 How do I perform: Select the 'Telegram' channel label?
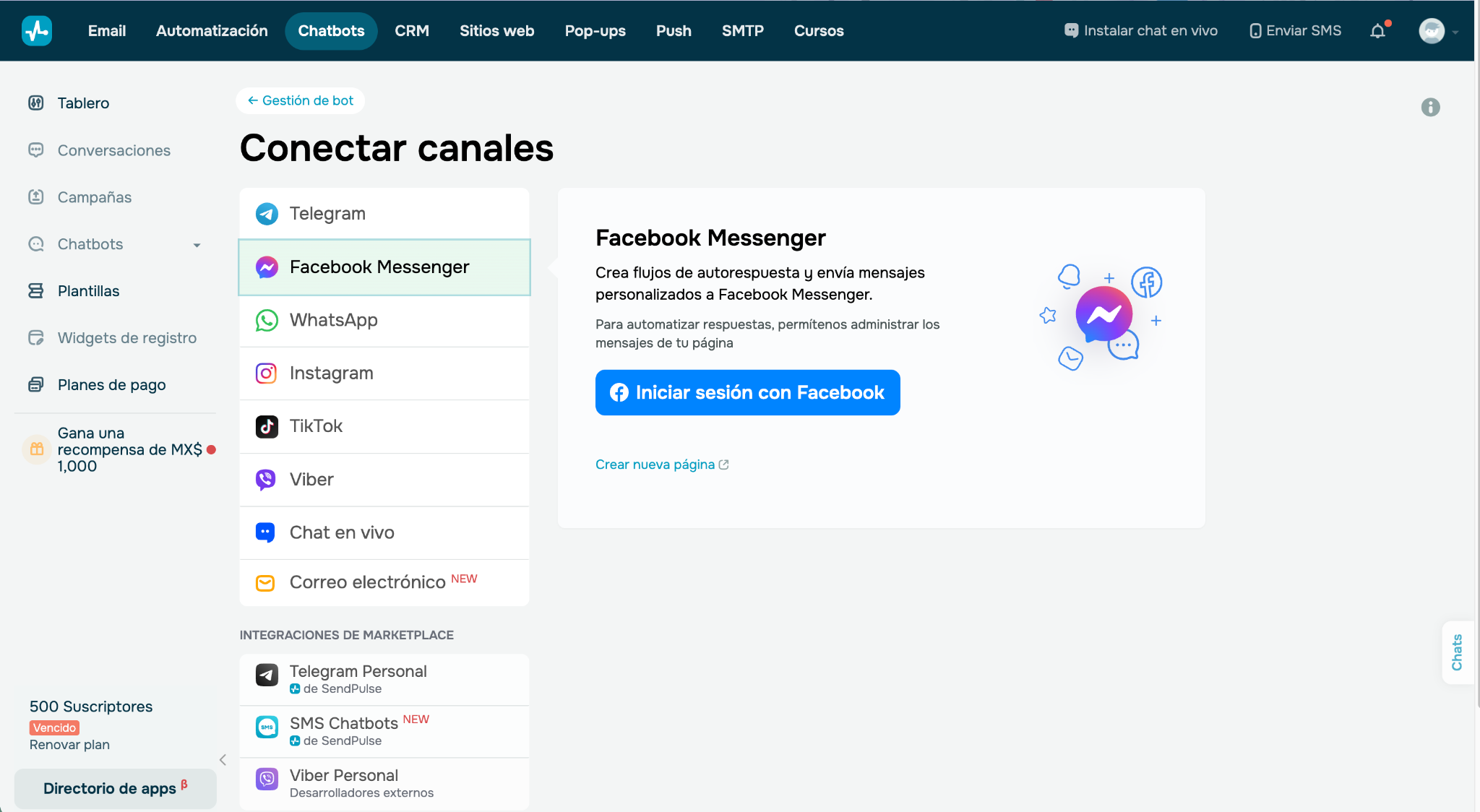coord(327,214)
